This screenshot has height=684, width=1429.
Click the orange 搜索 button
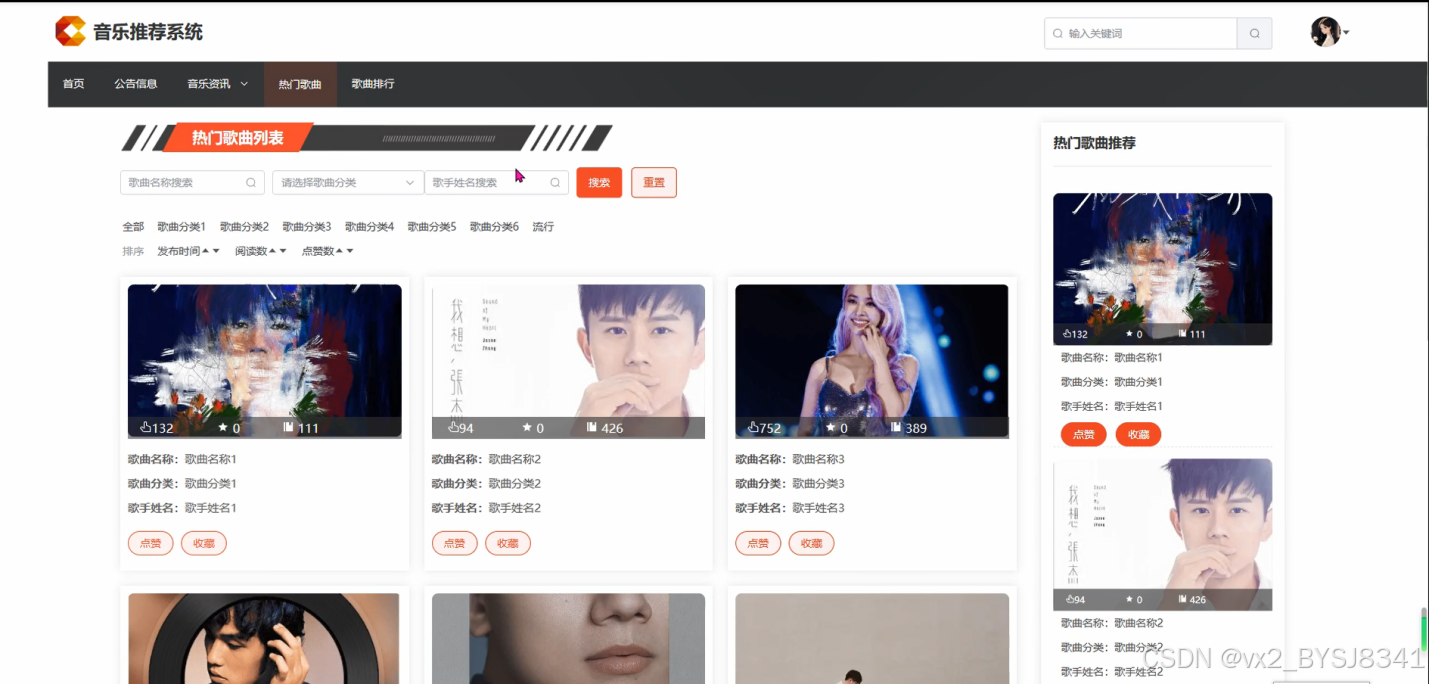[599, 183]
